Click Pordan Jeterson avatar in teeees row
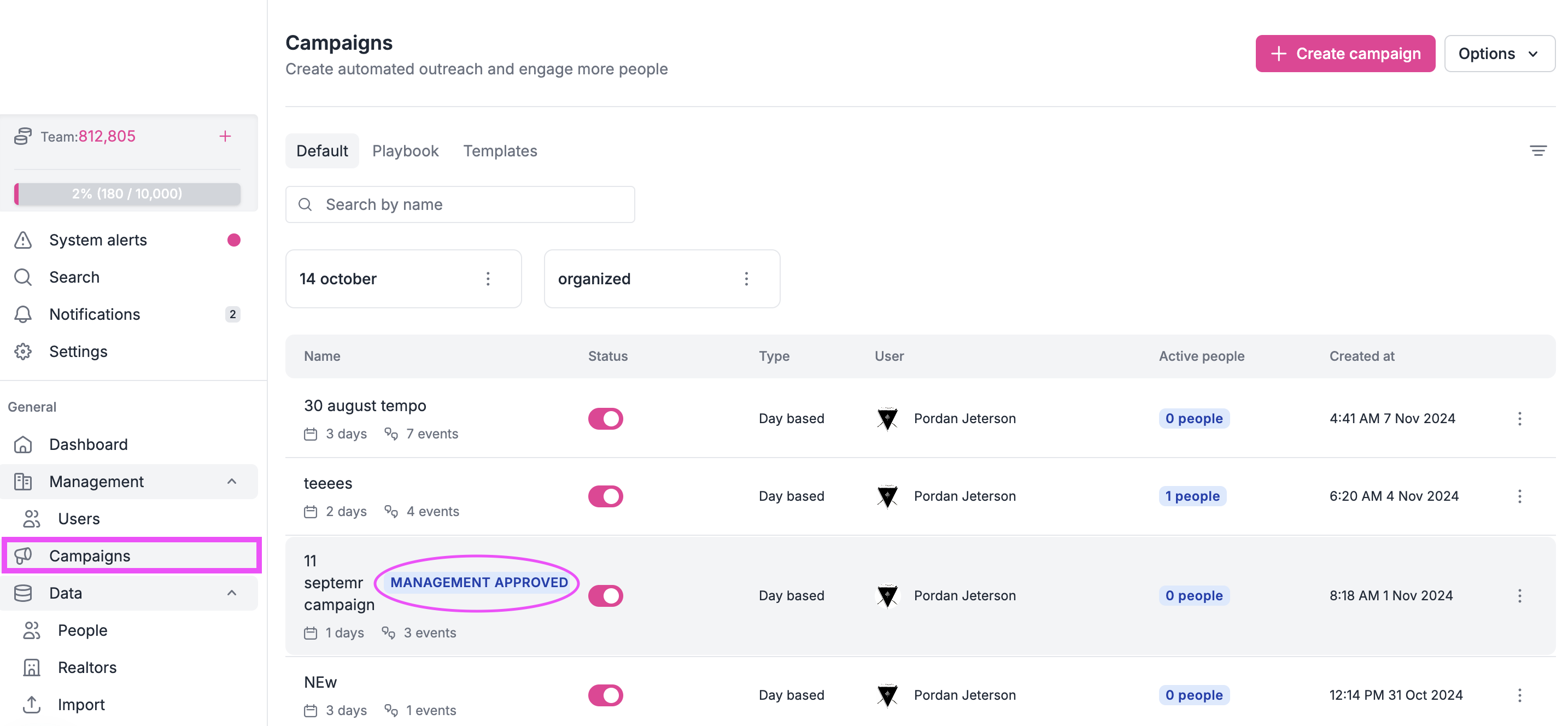This screenshot has width=1568, height=726. pos(887,495)
